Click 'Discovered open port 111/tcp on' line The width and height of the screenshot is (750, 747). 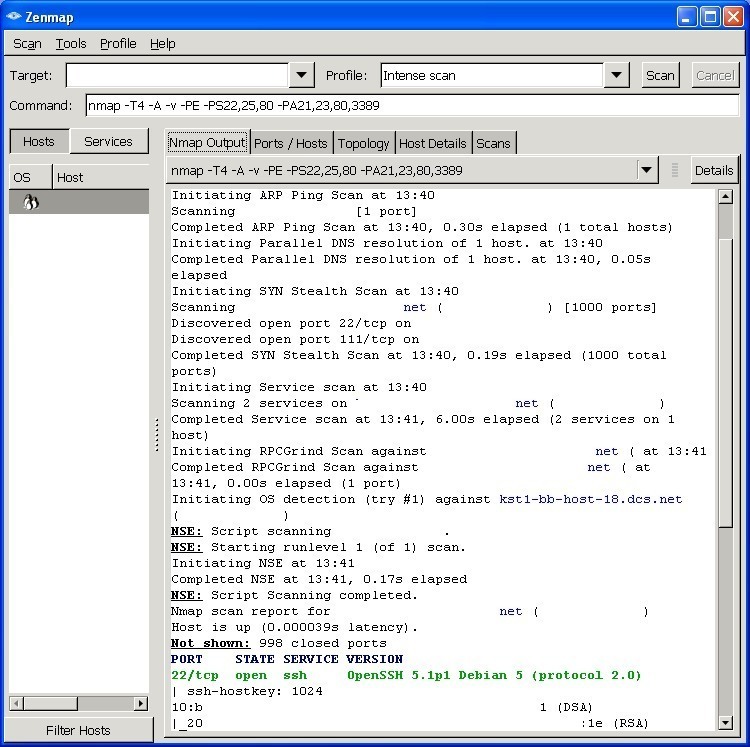[295, 339]
